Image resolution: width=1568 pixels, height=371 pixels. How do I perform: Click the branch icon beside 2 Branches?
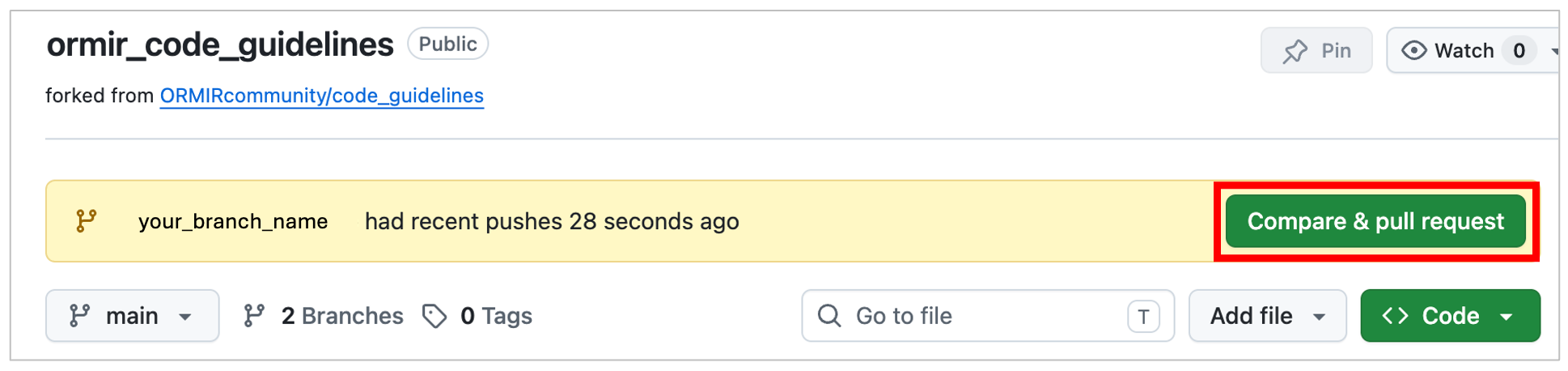coord(254,316)
